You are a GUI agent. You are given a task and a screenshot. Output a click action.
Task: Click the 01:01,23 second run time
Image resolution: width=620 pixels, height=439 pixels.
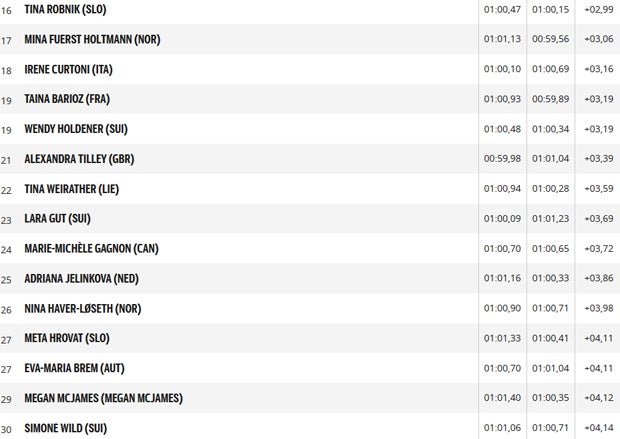(x=551, y=219)
